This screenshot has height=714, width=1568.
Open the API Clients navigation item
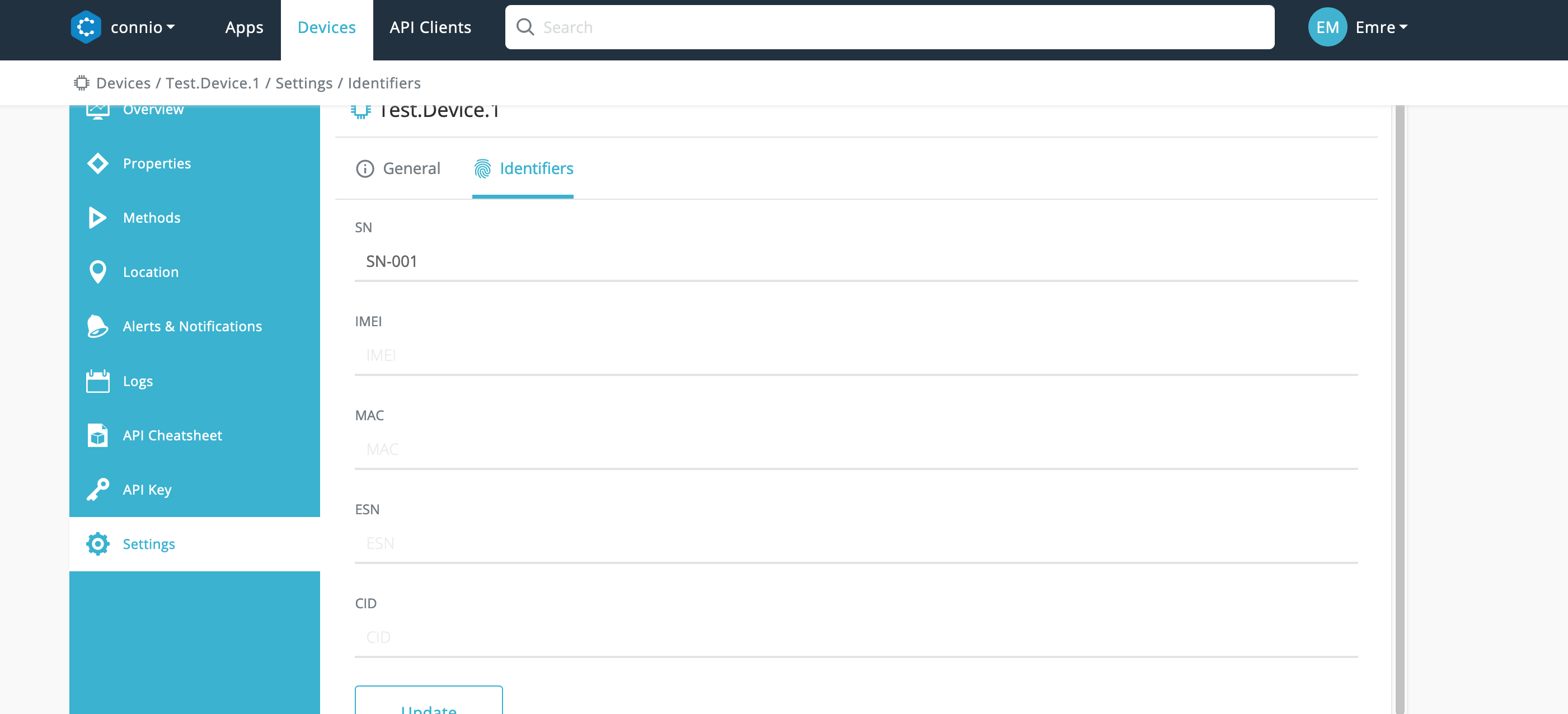(x=430, y=27)
